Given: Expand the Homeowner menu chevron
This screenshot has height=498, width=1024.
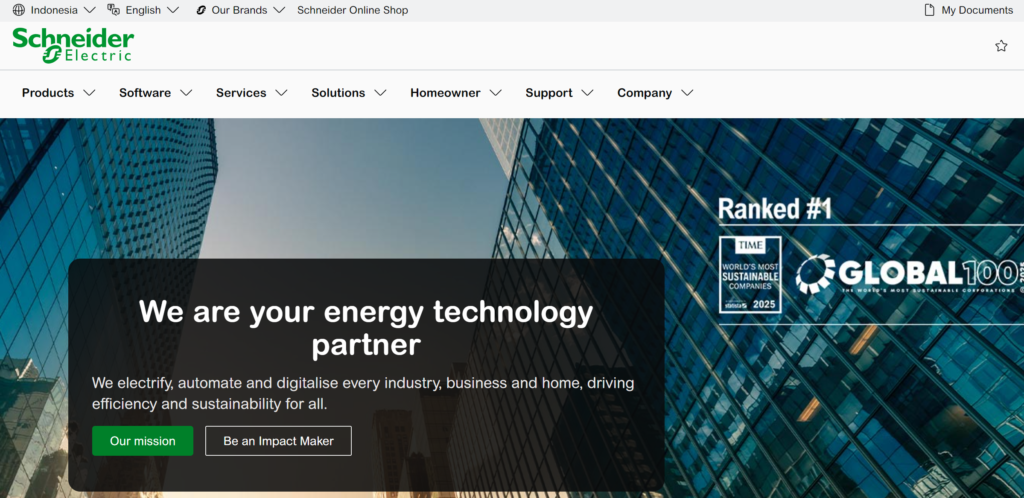Looking at the screenshot, I should pos(496,93).
